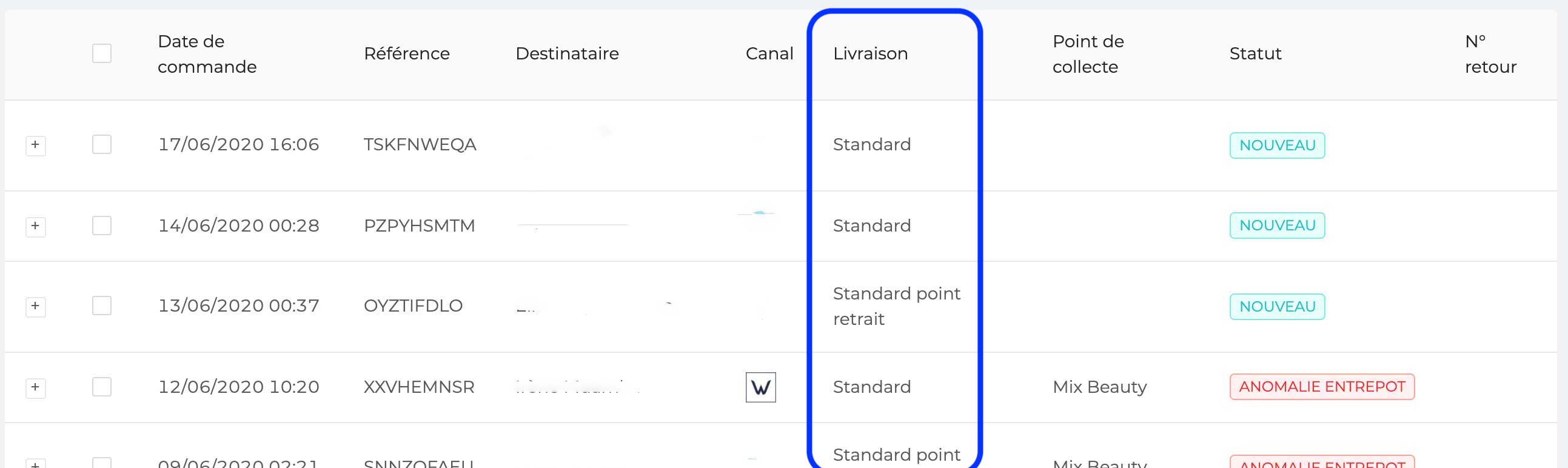Click the NOUVEAU status of OYZTIFDLO

pos(1276,306)
